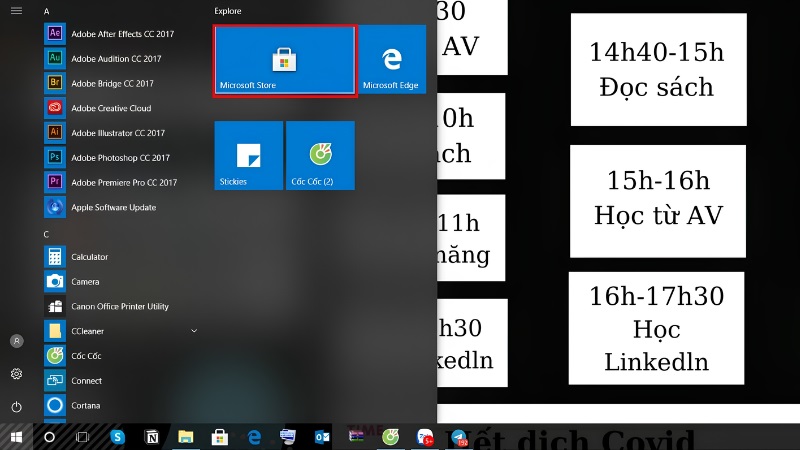Click the Explore group title

pyautogui.click(x=228, y=11)
